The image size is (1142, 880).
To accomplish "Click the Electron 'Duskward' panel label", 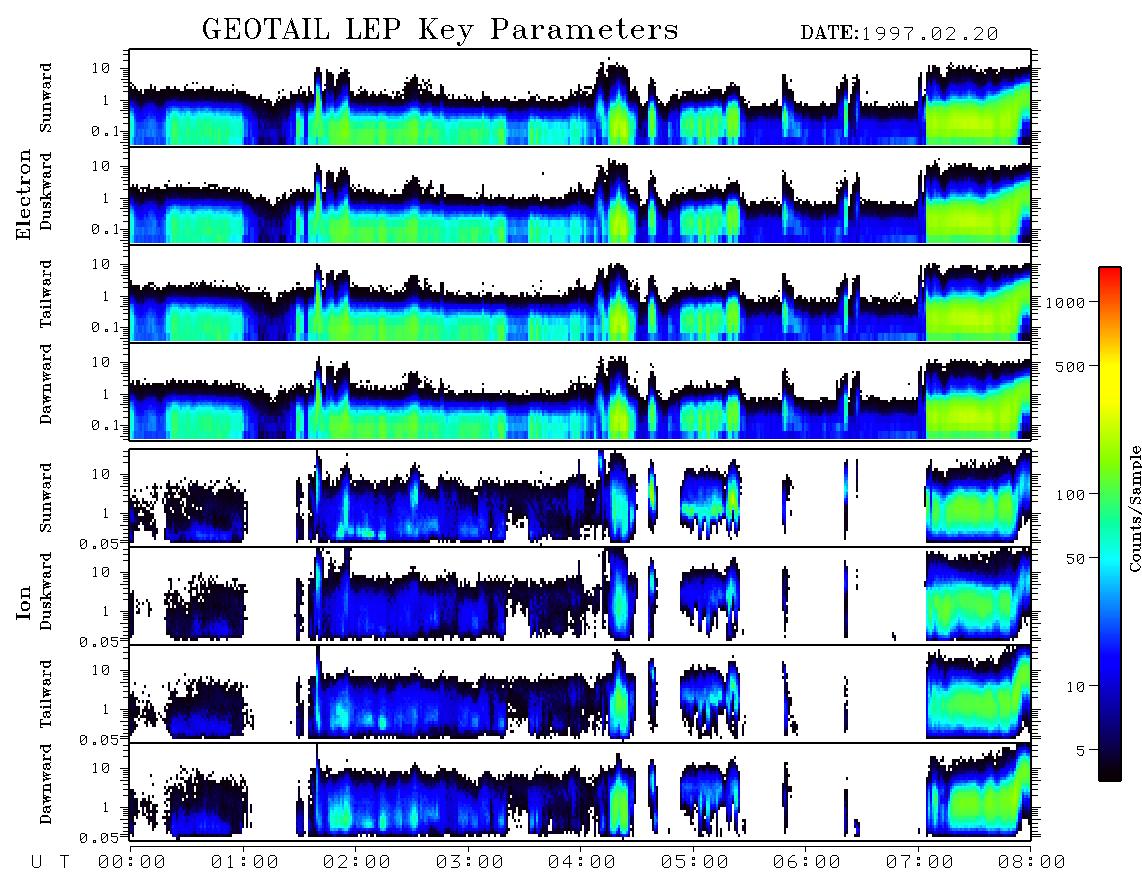I will coord(46,192).
